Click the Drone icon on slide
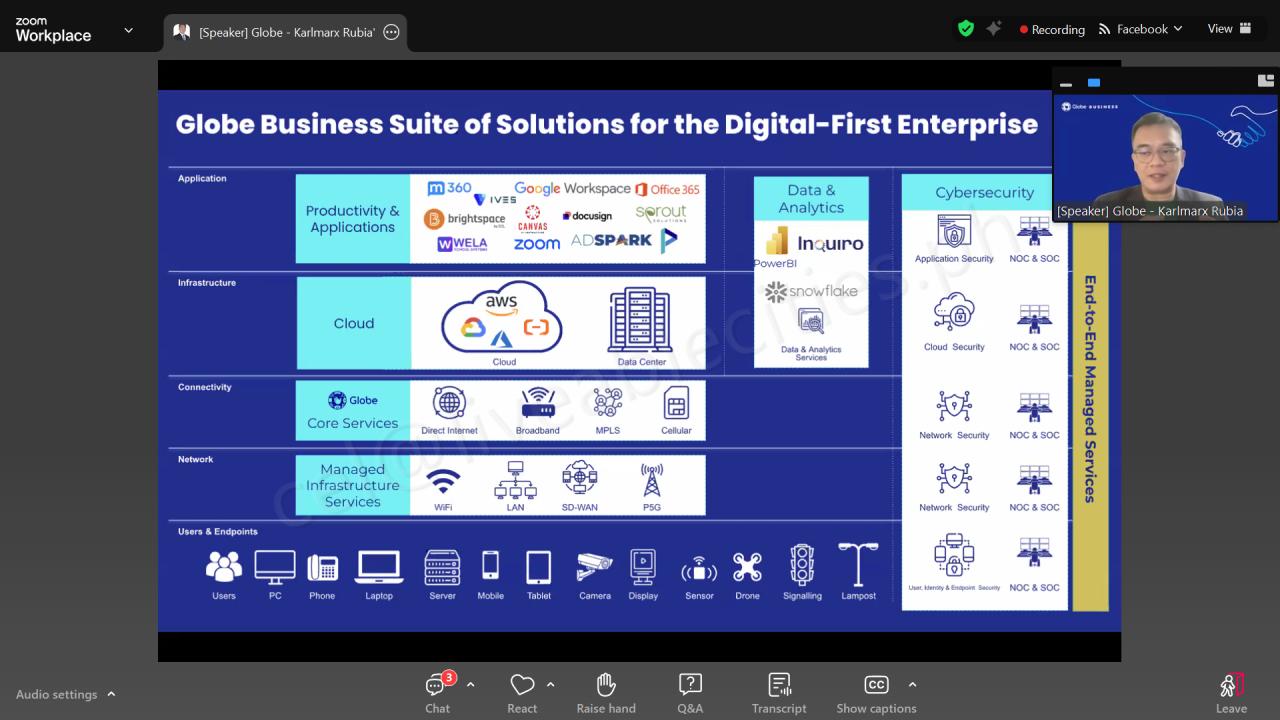Viewport: 1280px width, 720px height. tap(747, 567)
